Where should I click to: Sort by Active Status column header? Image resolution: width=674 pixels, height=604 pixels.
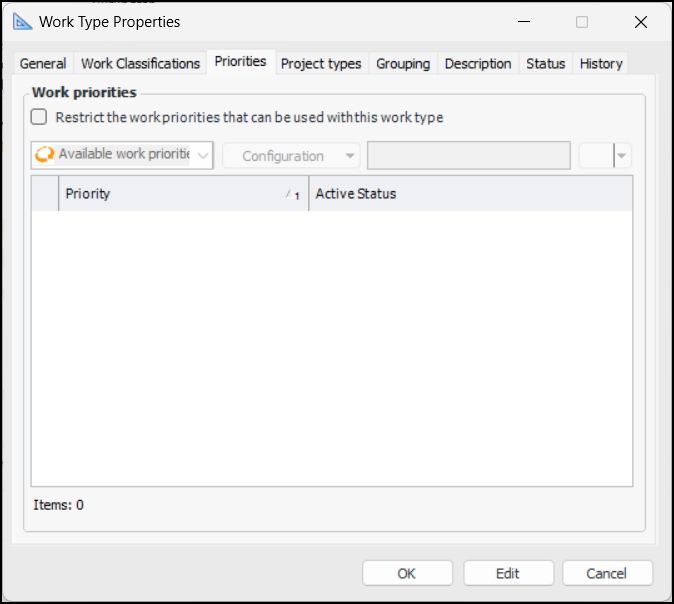click(470, 194)
